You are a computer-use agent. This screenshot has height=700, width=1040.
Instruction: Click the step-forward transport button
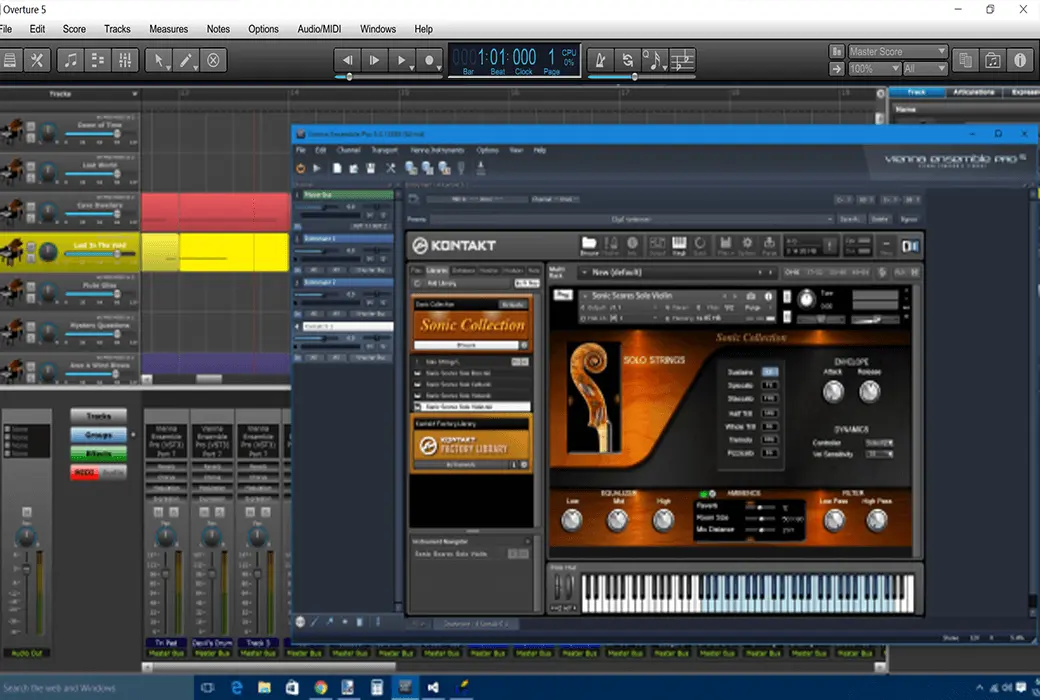pos(374,60)
